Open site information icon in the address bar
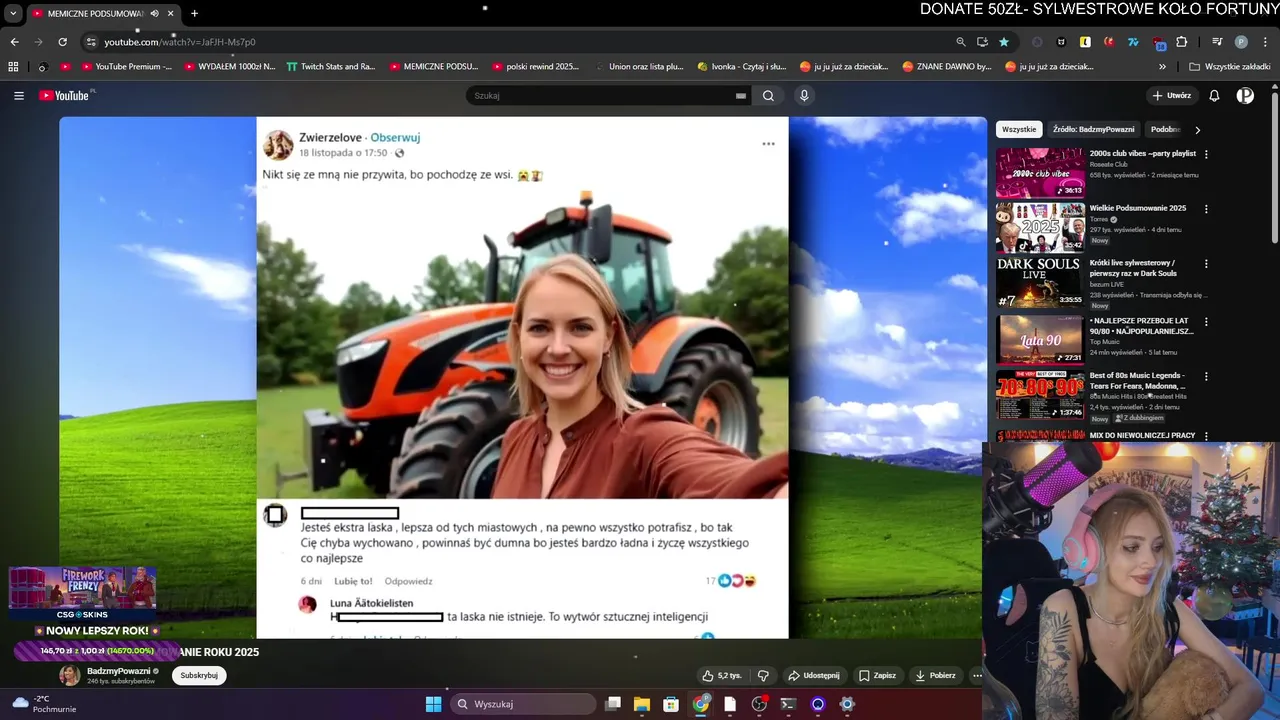Viewport: 1280px width, 720px height. [91, 42]
